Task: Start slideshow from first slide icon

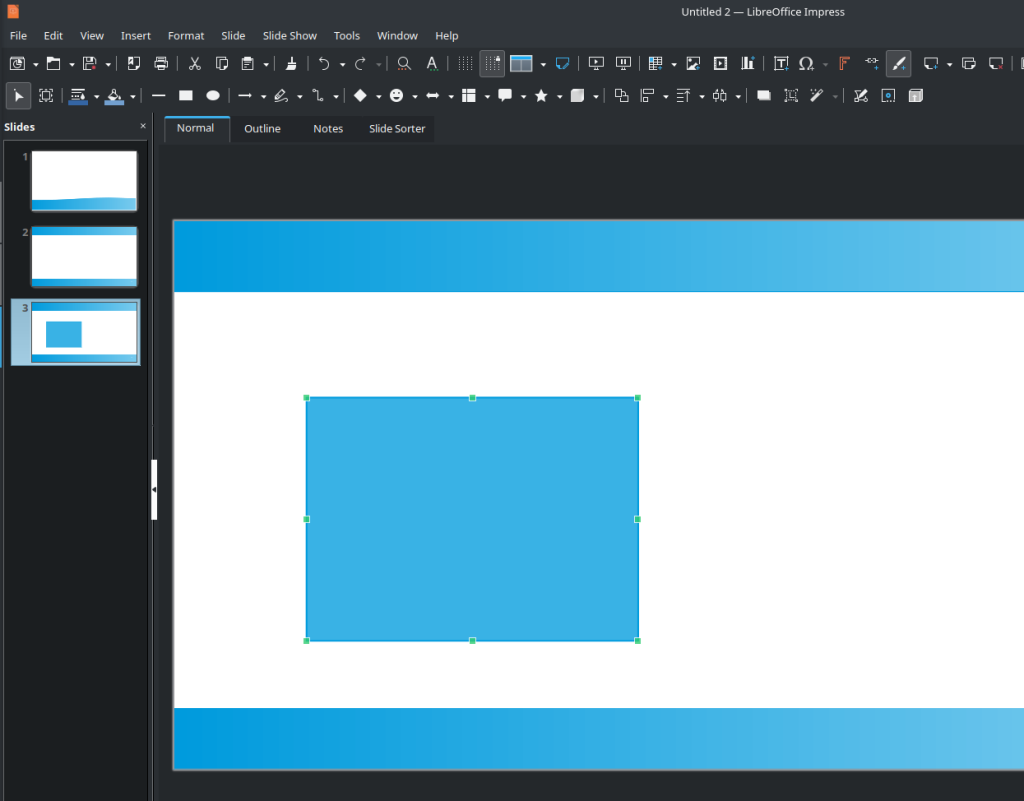Action: coord(596,64)
